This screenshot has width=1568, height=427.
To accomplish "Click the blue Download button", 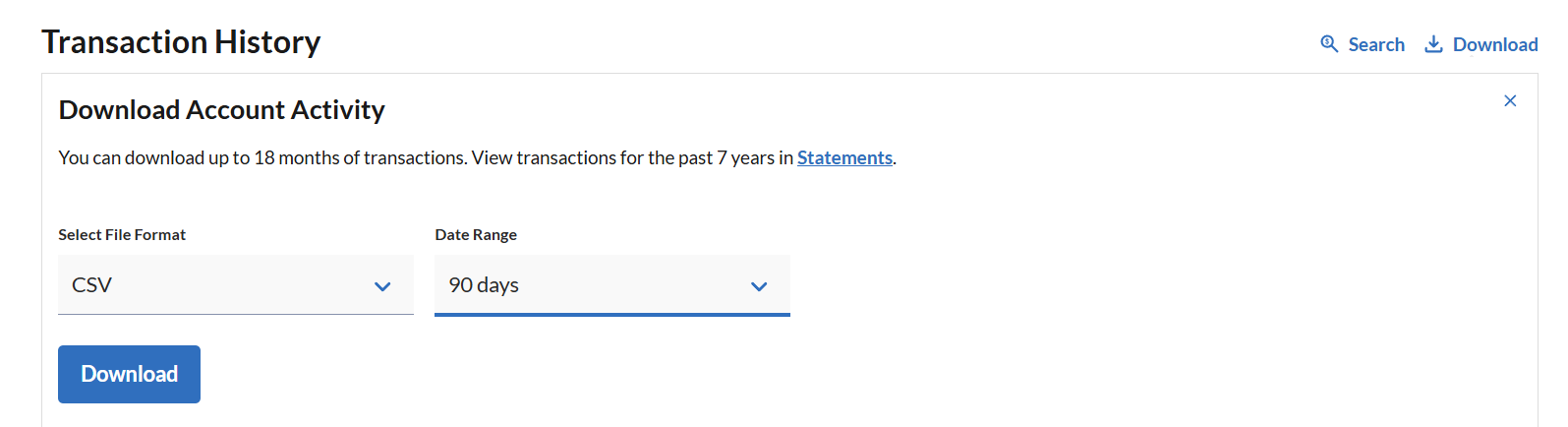I will click(129, 374).
